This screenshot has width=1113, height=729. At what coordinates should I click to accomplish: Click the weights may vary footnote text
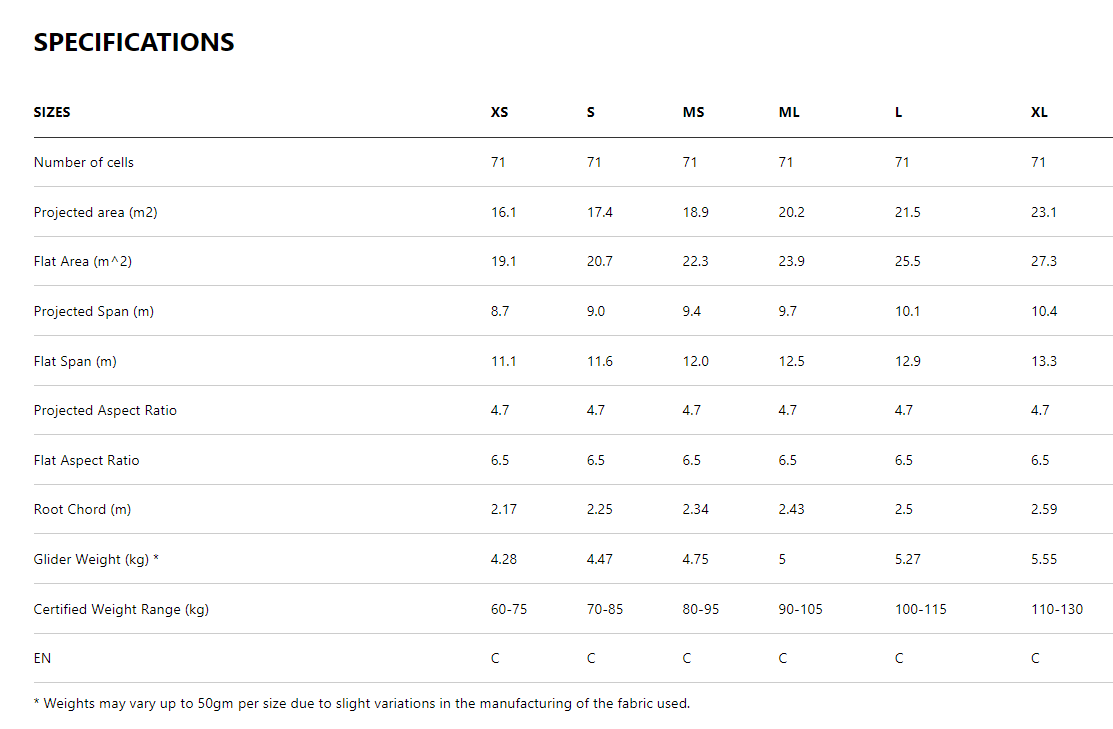(361, 703)
